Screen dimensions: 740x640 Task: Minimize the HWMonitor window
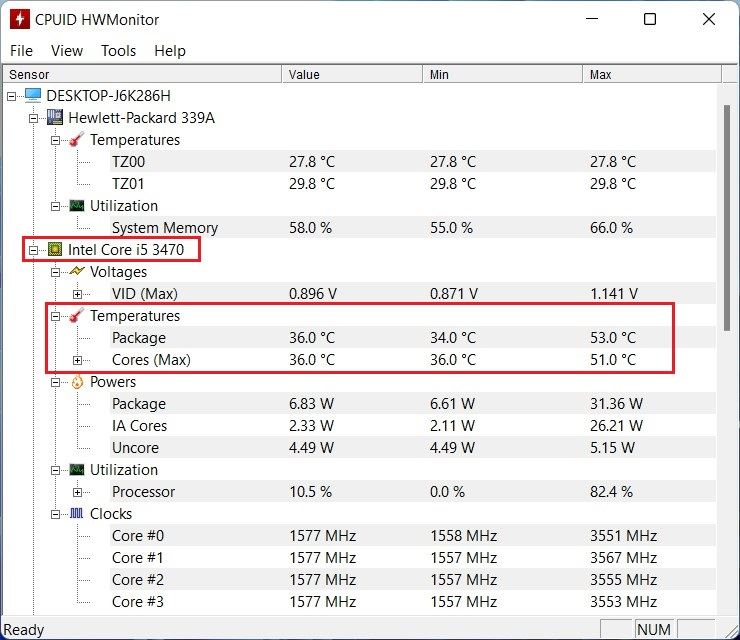tap(592, 19)
